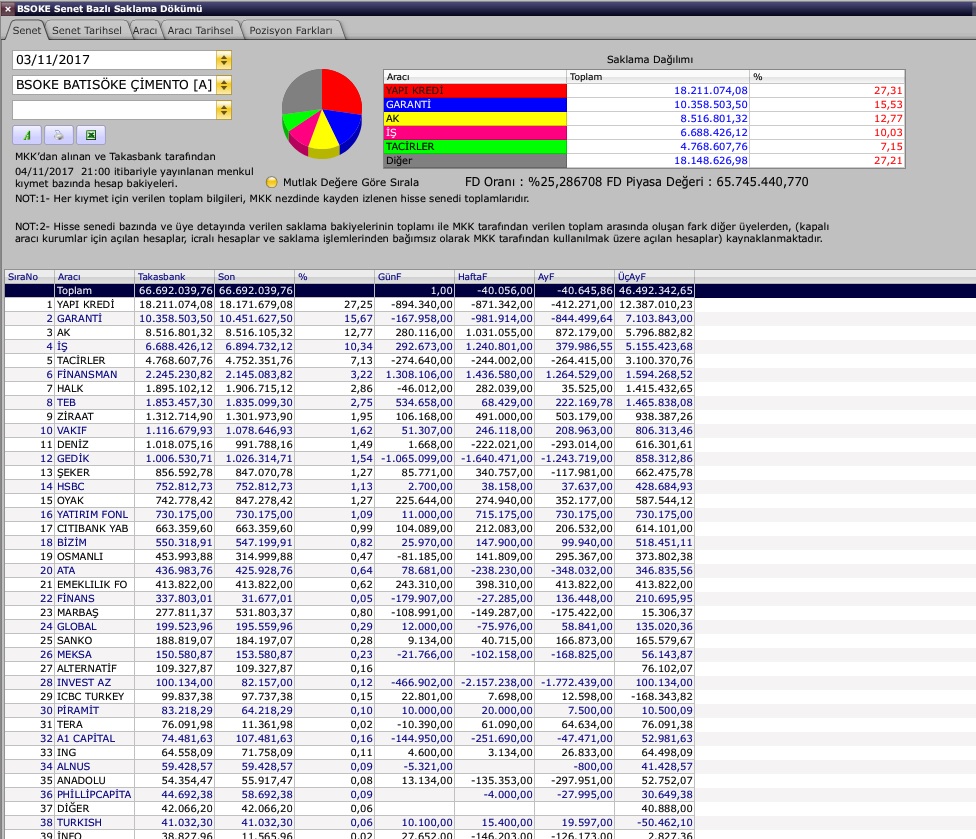Select the HALK row in the table
This screenshot has width=976, height=839.
[x=349, y=388]
